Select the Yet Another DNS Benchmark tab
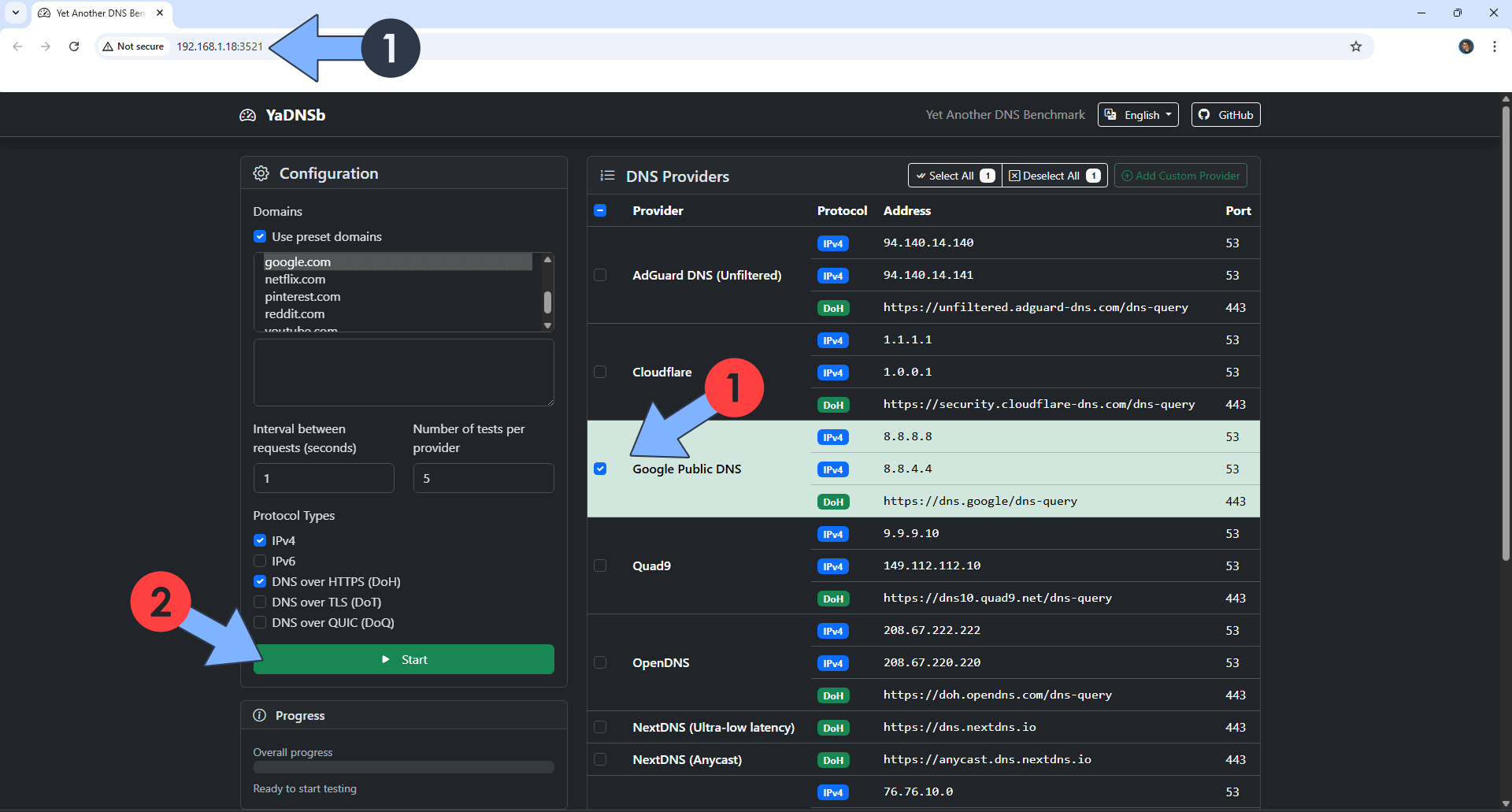Screen dimensions: 1512x812 coord(101,13)
